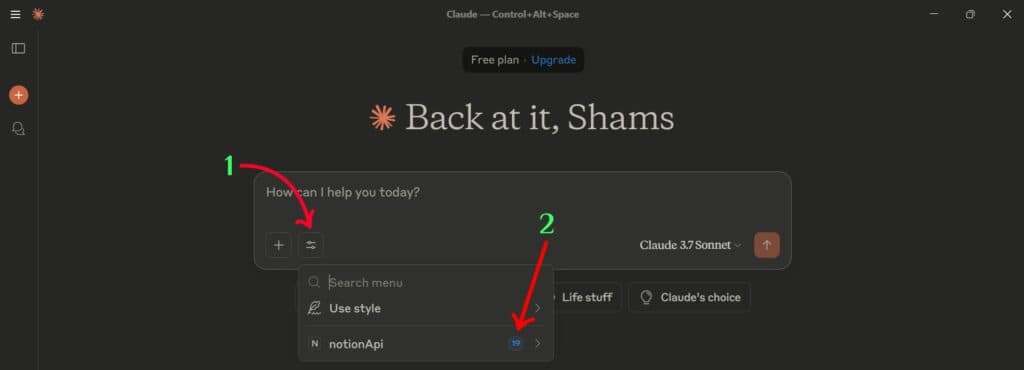Start a new chat with orange plus
The height and width of the screenshot is (370, 1024).
coord(18,95)
